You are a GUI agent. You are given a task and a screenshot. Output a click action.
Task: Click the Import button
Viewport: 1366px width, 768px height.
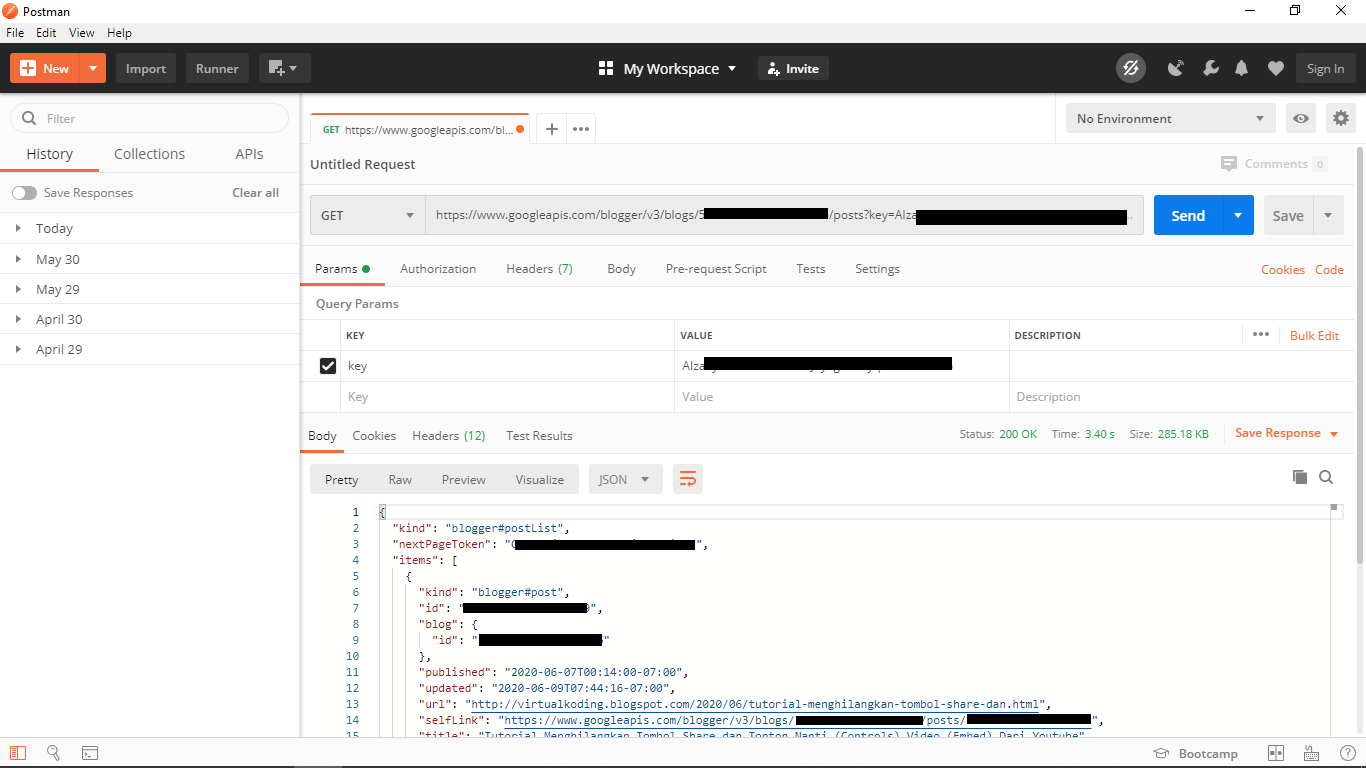click(x=146, y=68)
